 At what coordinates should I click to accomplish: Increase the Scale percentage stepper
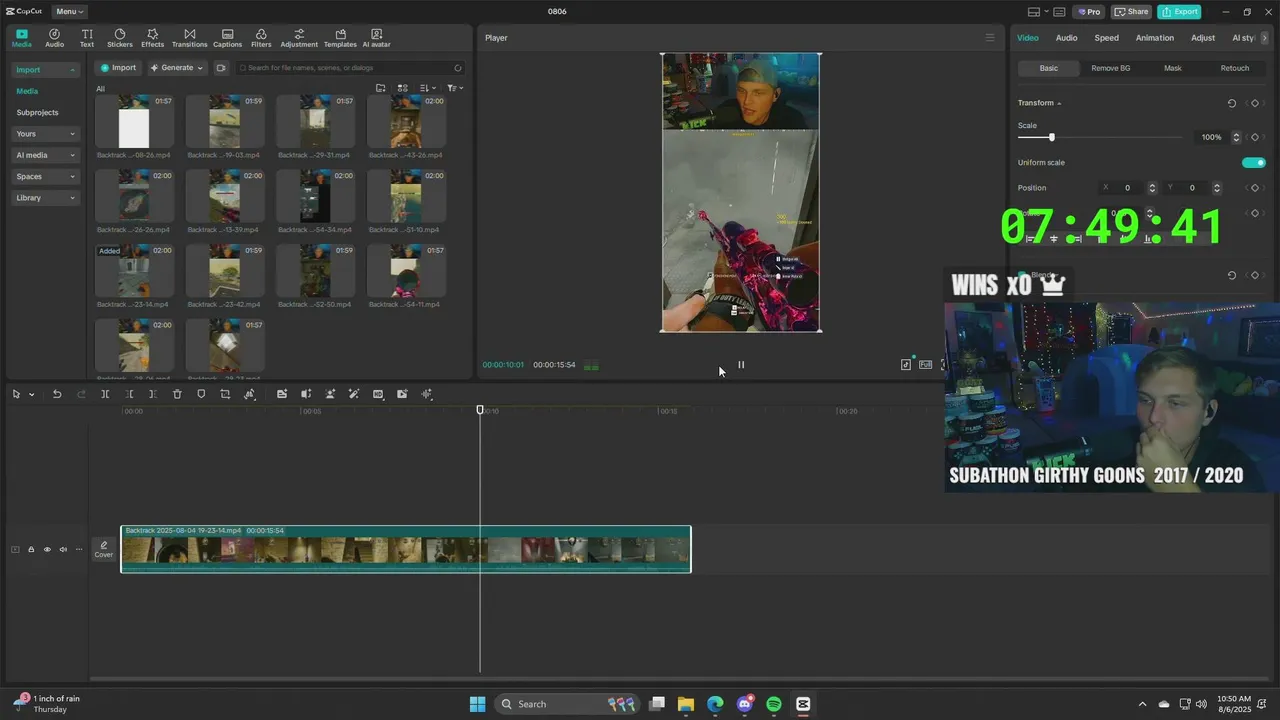point(1236,134)
